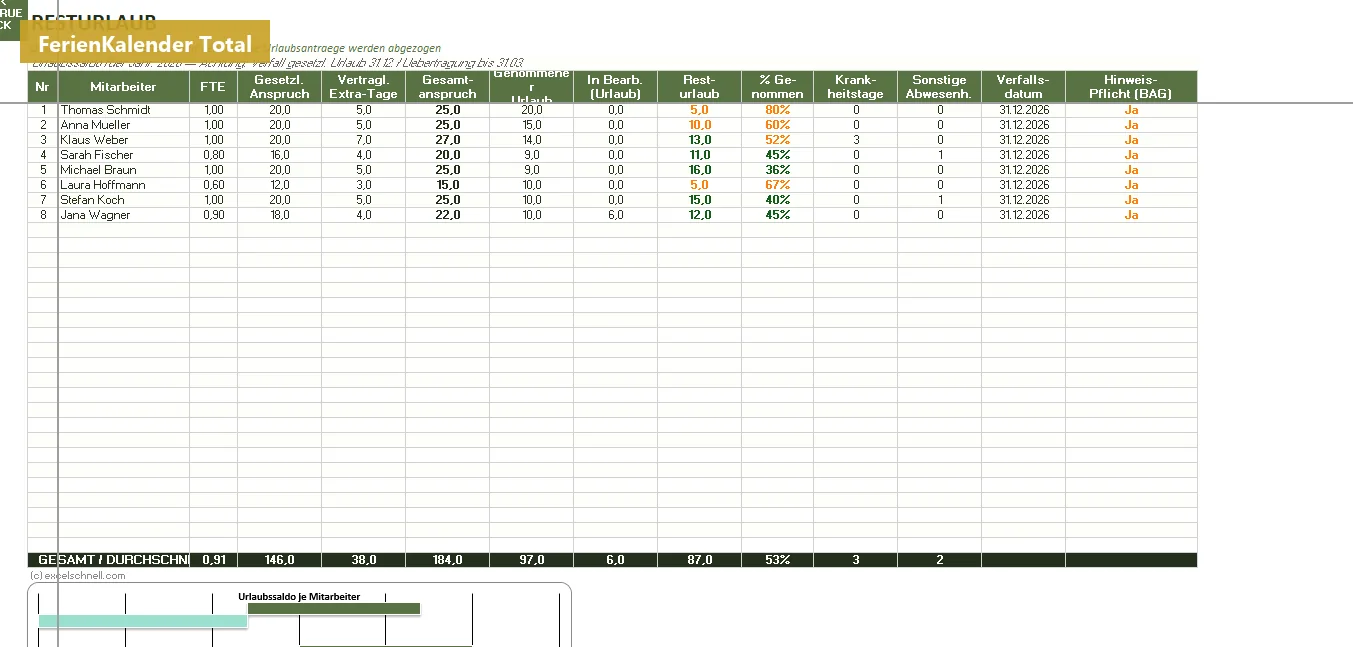
Task: Select the Krankheitstage column header
Action: (855, 87)
